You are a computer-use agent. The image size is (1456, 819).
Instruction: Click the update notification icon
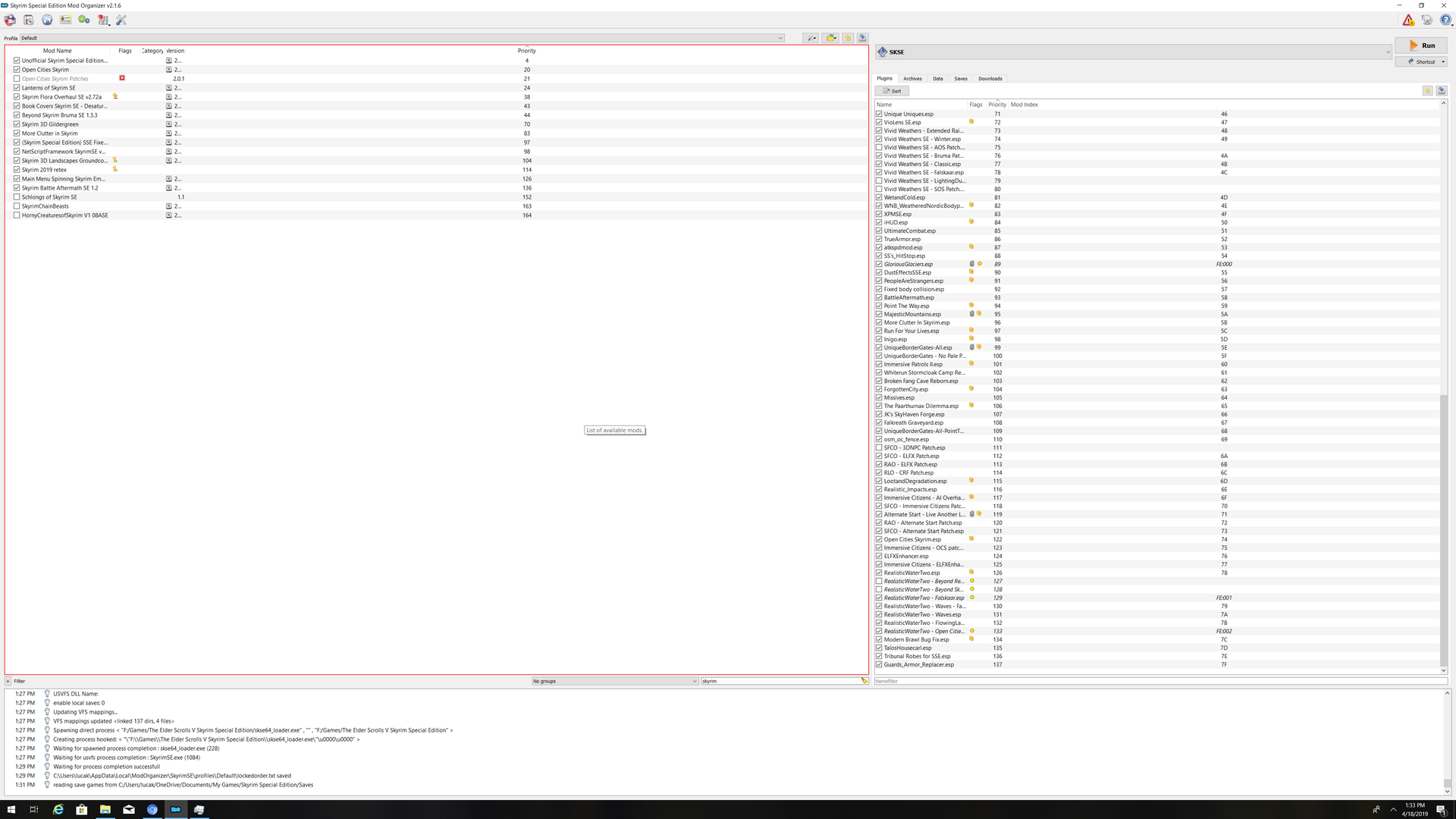[x=1427, y=20]
